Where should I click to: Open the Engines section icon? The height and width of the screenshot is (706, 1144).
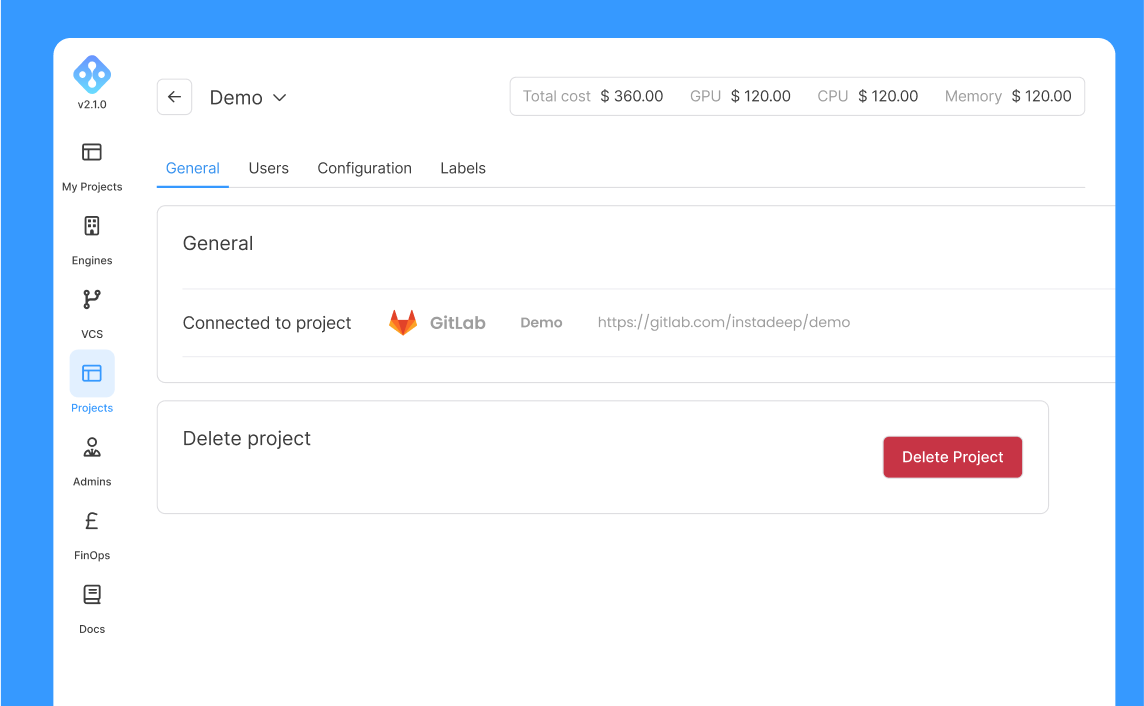(92, 226)
